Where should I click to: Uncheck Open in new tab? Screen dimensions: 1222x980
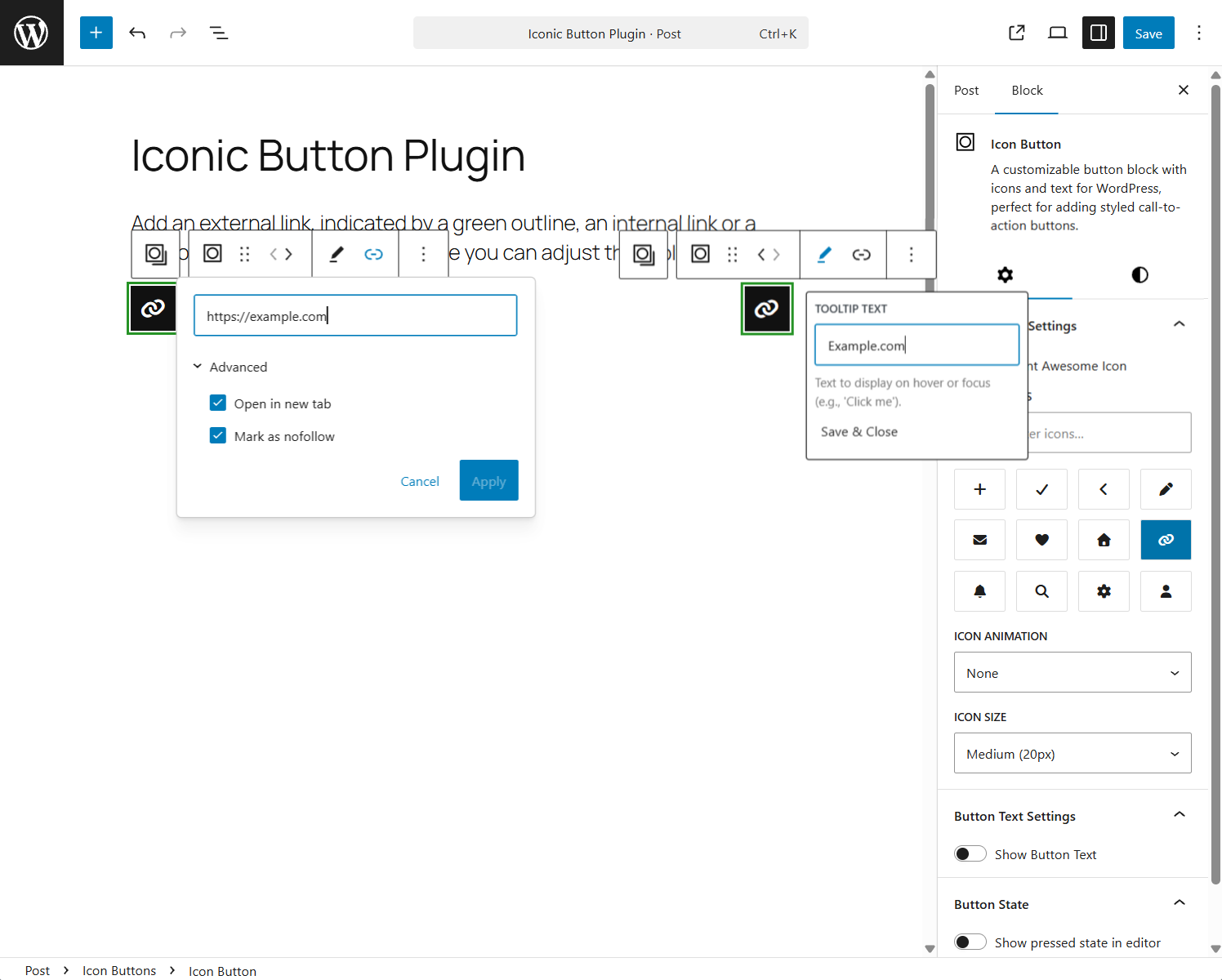point(218,403)
